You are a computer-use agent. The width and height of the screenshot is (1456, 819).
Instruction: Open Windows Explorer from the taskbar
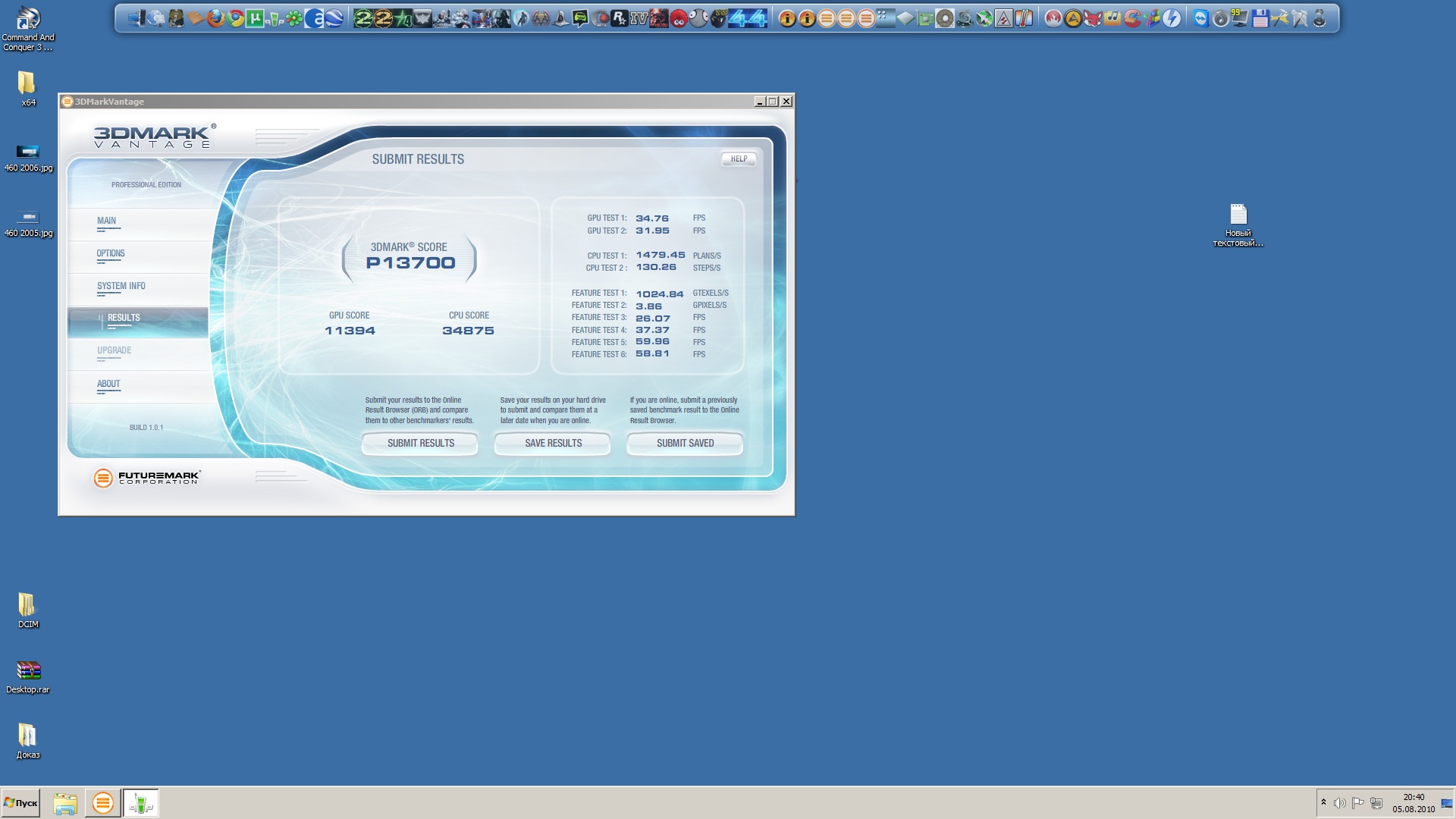tap(65, 803)
